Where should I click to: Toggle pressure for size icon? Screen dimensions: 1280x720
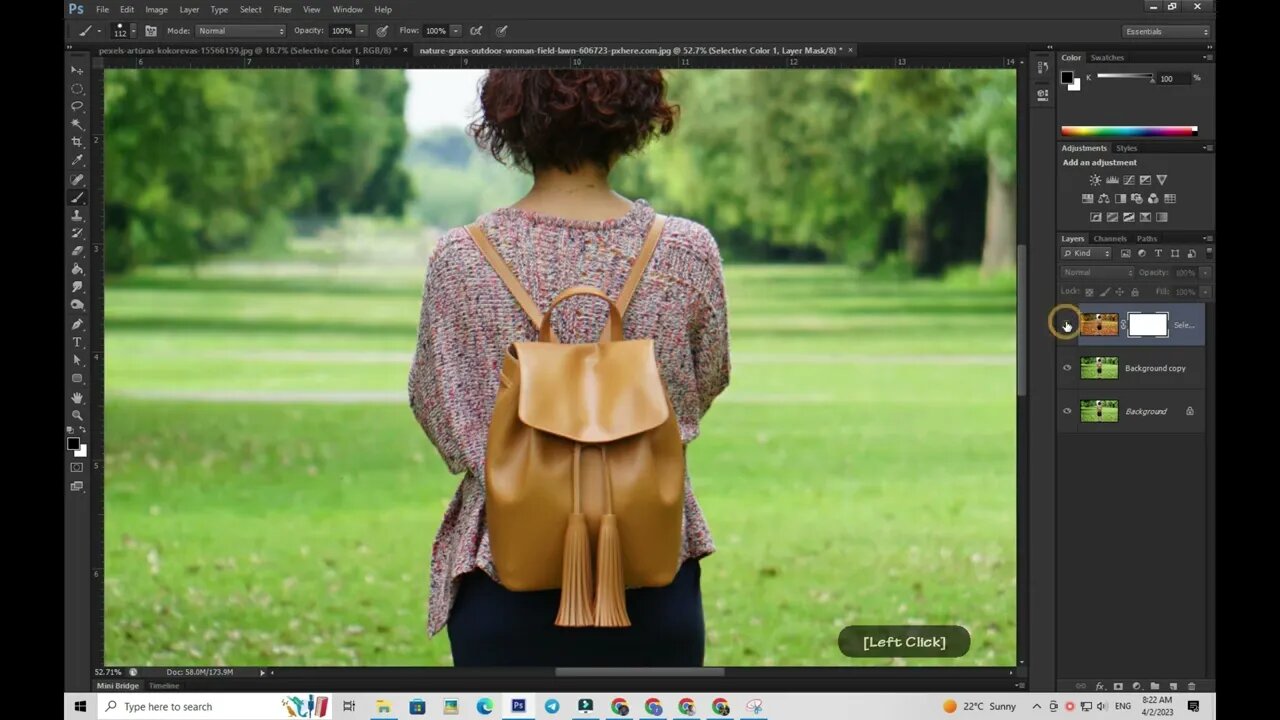(501, 31)
